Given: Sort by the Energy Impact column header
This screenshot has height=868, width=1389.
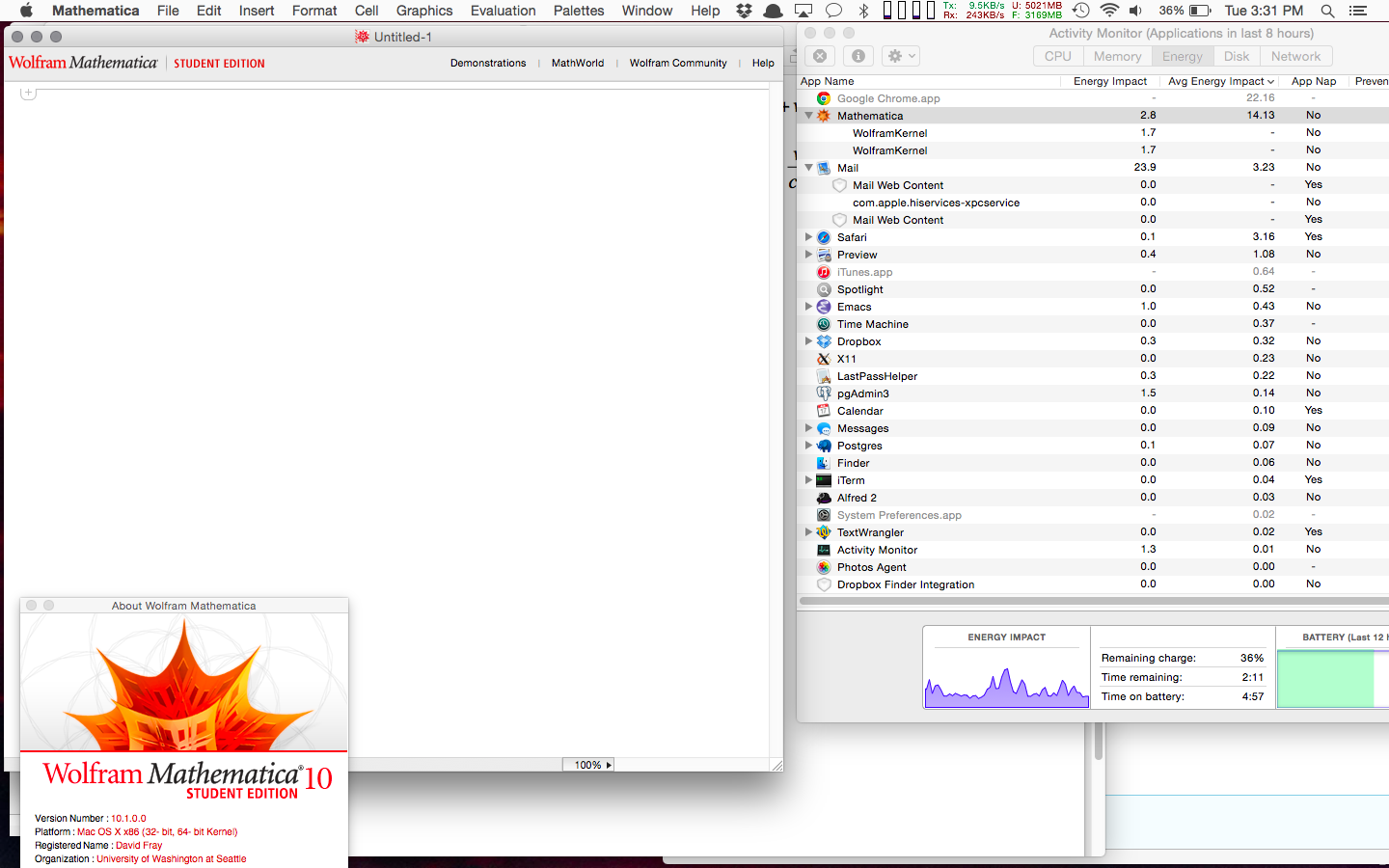Looking at the screenshot, I should (1110, 81).
